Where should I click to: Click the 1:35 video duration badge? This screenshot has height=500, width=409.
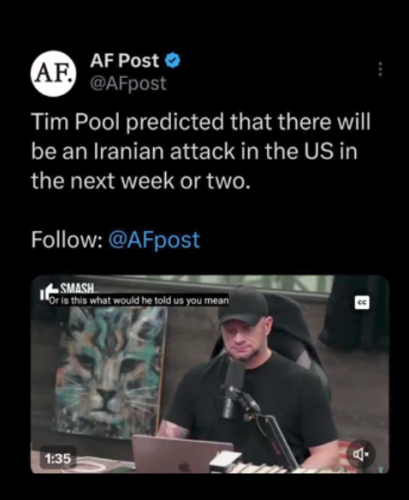(58, 459)
